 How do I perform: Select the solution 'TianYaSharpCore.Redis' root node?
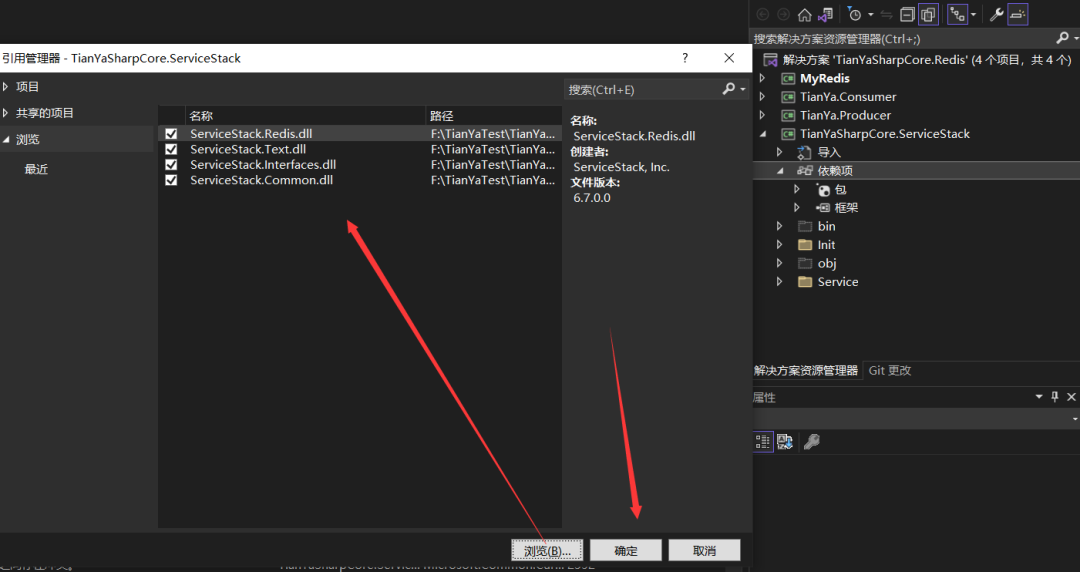point(927,60)
